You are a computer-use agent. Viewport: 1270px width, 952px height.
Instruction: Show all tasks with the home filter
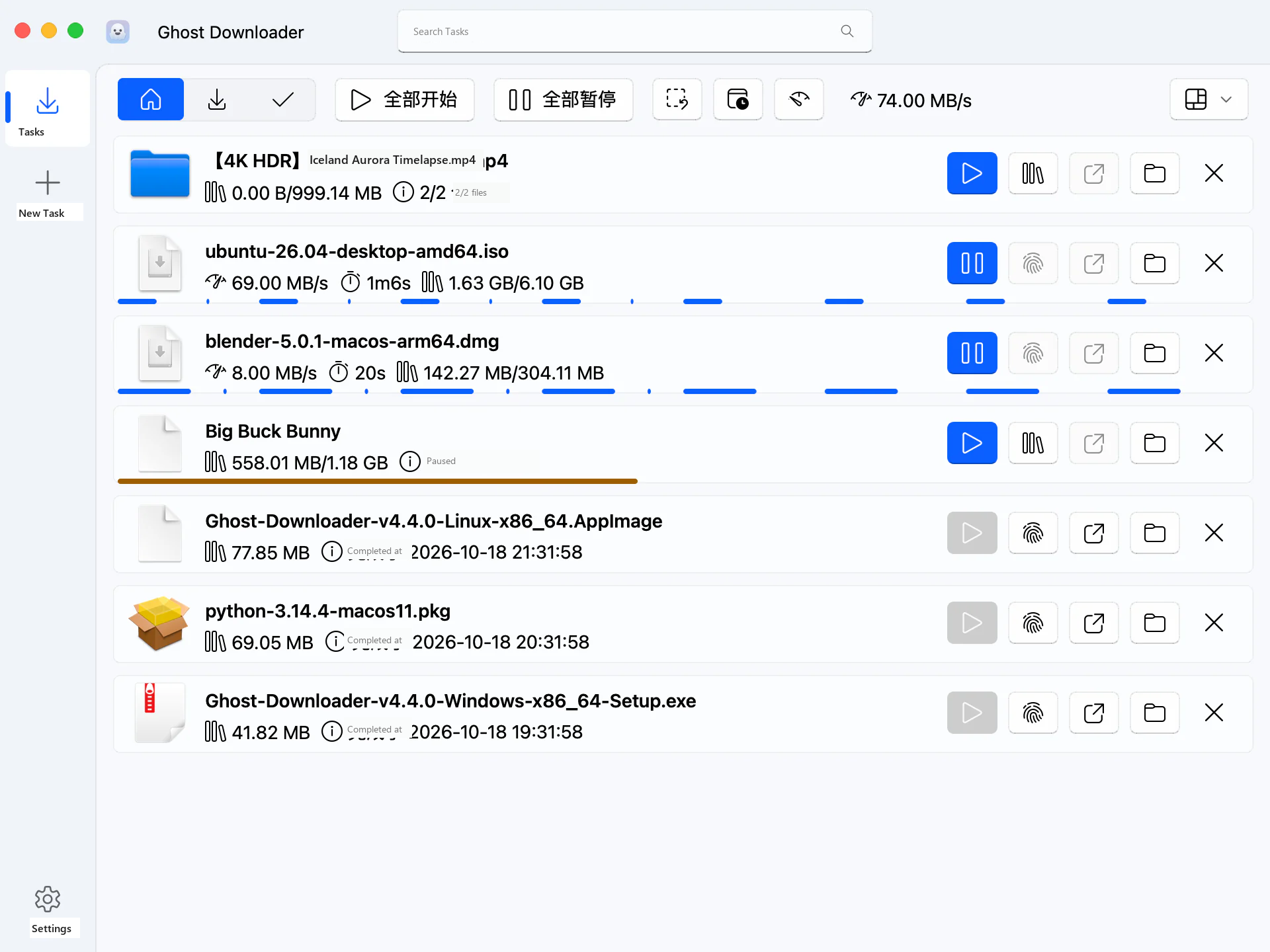point(151,99)
